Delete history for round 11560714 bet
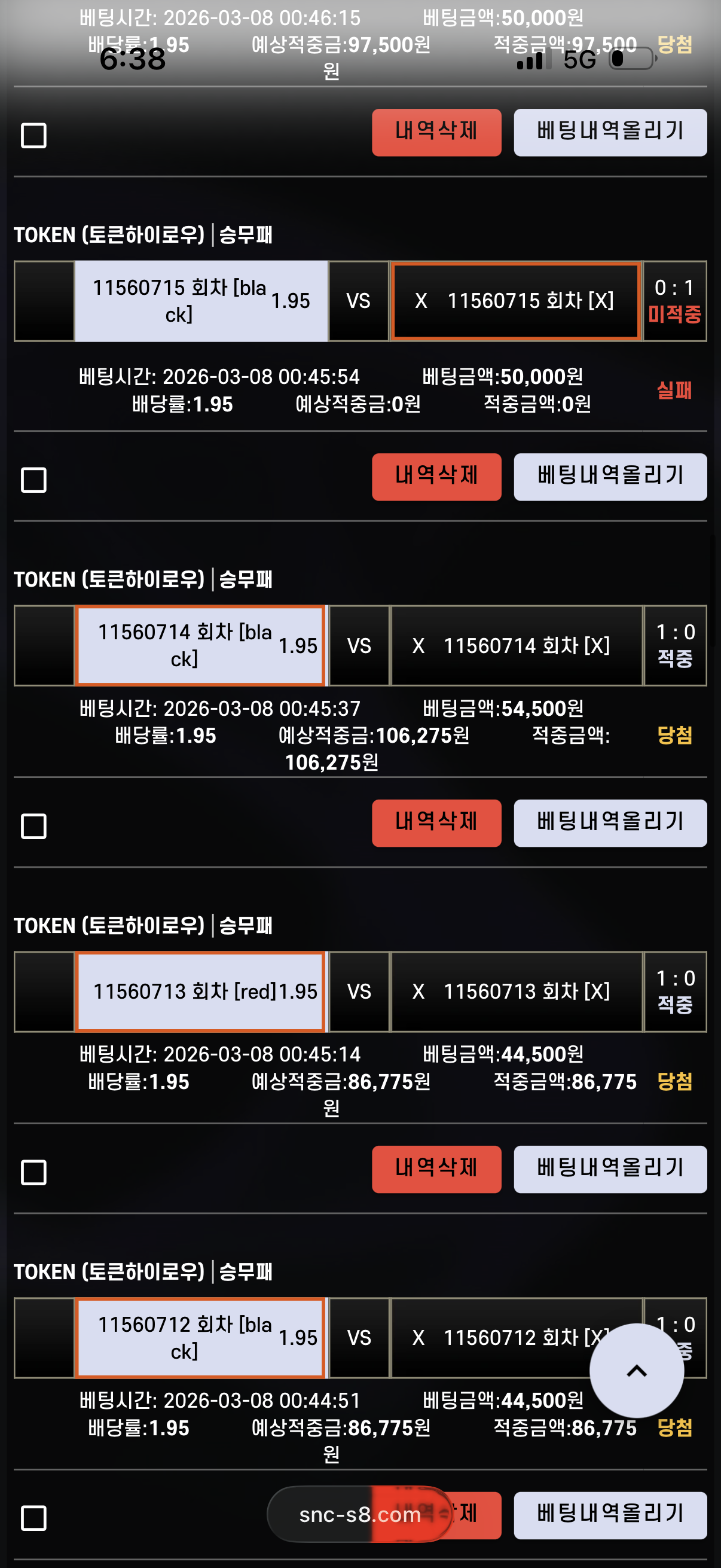 (x=436, y=823)
